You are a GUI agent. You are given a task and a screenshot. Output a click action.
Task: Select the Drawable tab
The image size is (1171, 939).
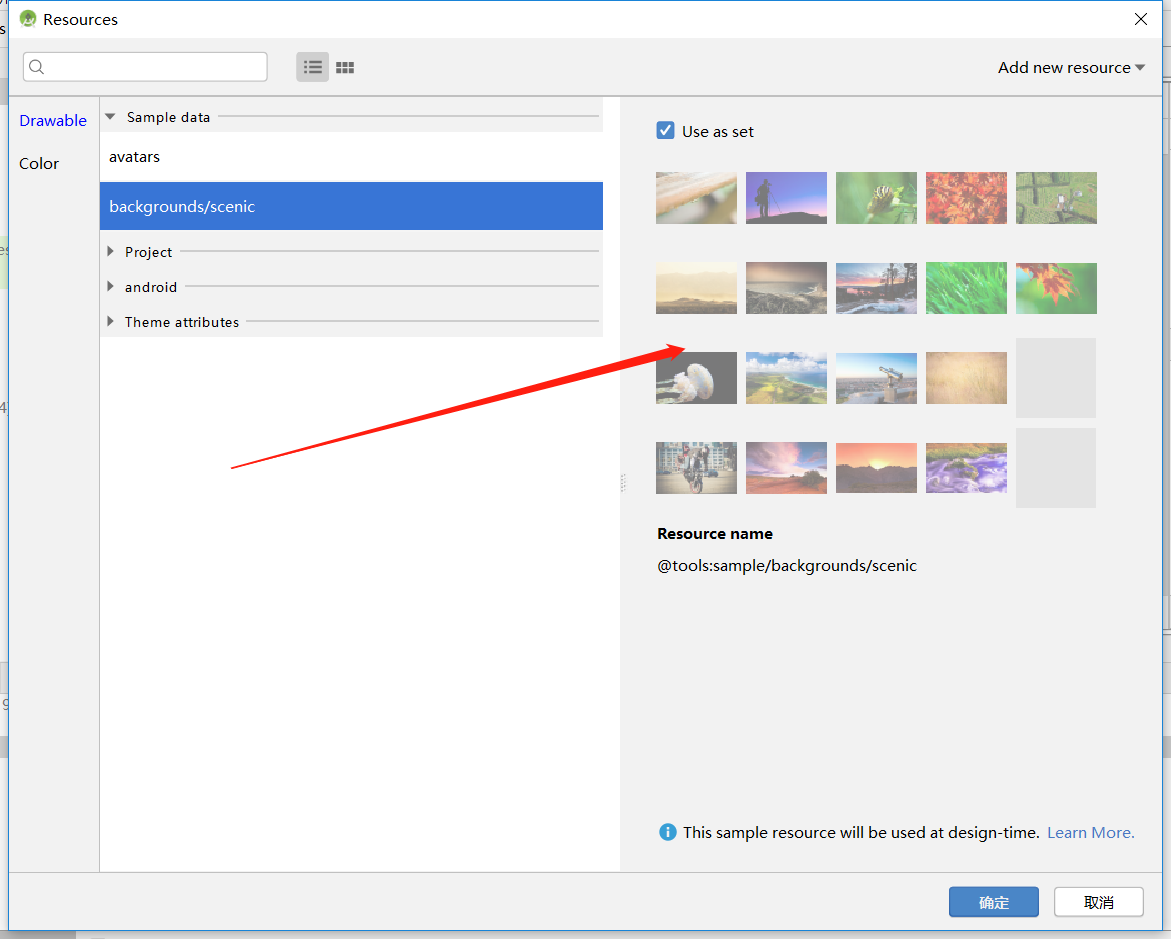53,120
